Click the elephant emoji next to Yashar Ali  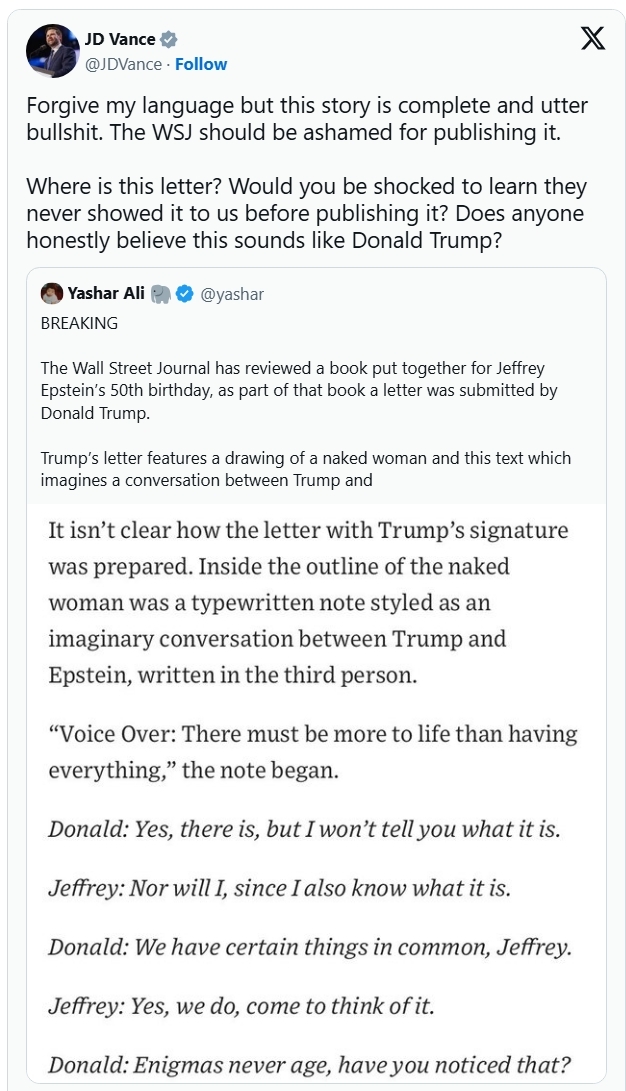click(161, 294)
